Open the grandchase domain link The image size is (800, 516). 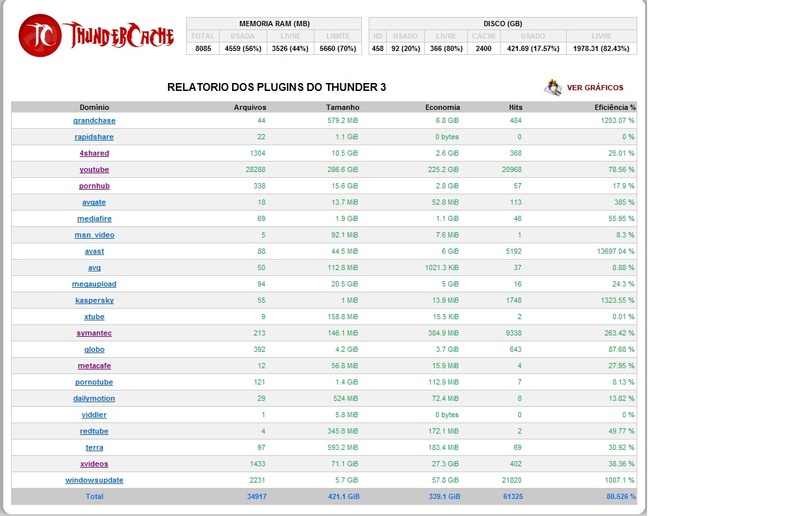[x=94, y=120]
